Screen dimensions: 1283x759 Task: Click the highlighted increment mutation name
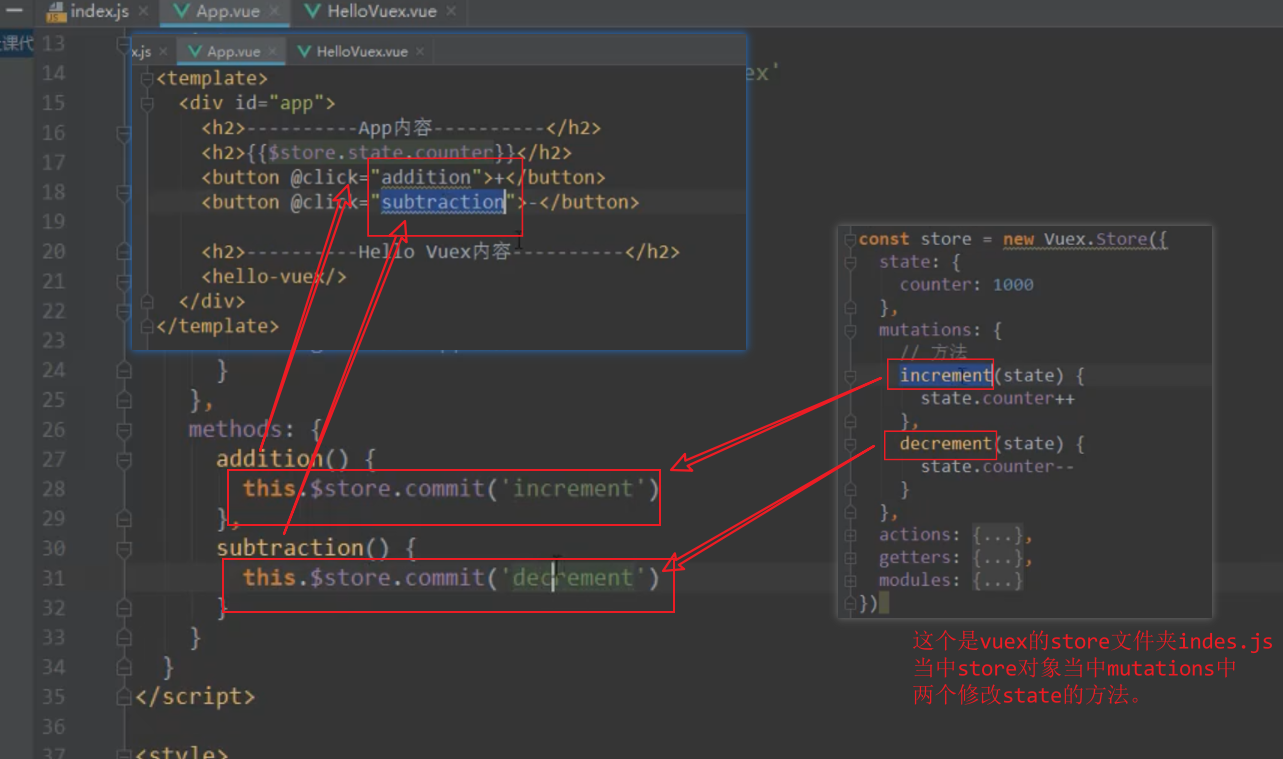click(945, 376)
